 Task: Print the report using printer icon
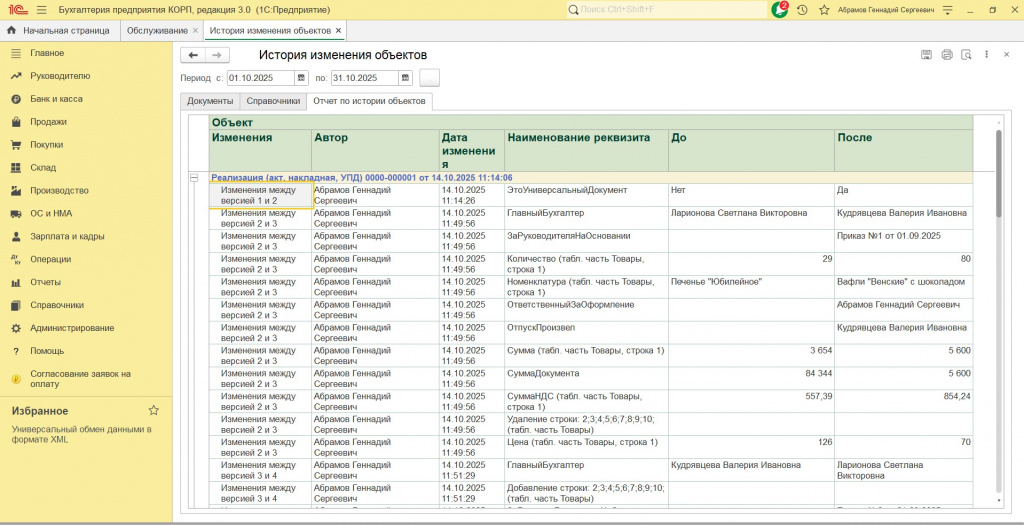click(946, 55)
